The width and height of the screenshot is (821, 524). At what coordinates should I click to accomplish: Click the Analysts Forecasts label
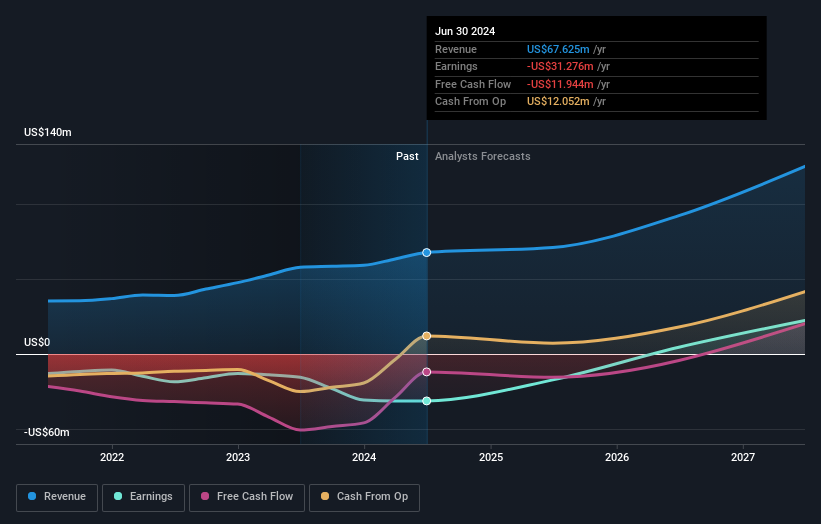483,157
